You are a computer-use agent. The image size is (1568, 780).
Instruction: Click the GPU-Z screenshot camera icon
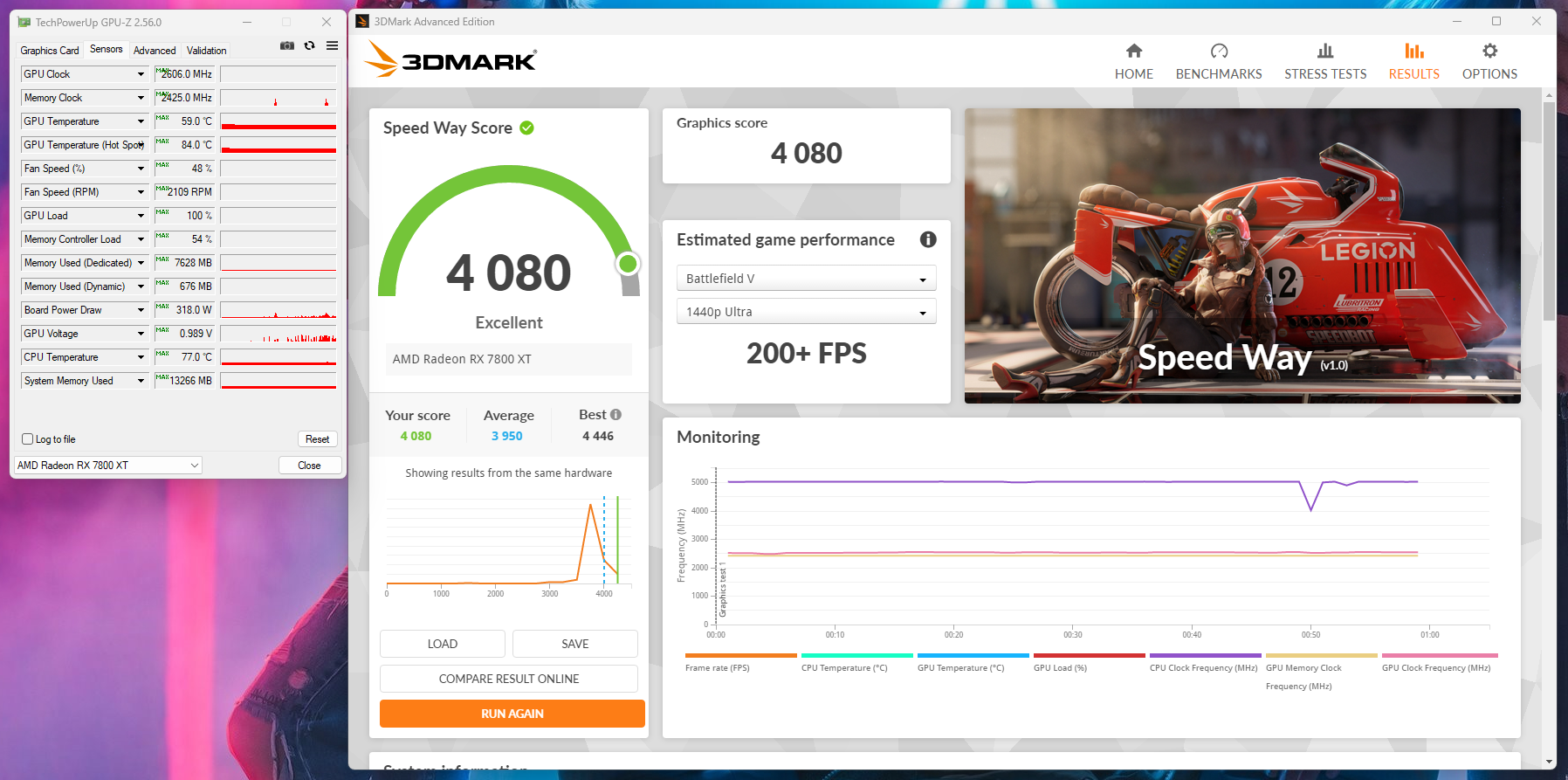(286, 45)
